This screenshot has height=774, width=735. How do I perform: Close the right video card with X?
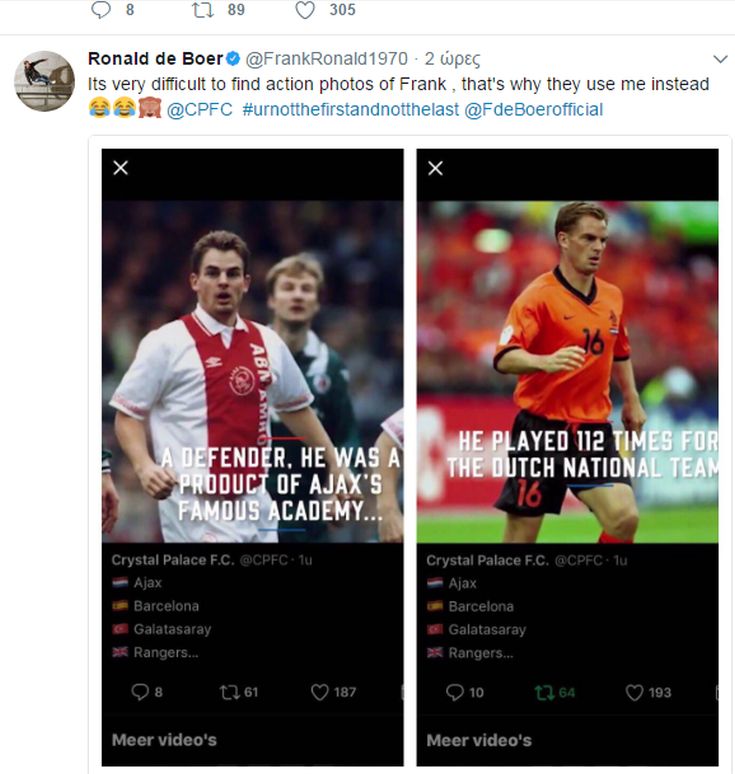[x=435, y=168]
